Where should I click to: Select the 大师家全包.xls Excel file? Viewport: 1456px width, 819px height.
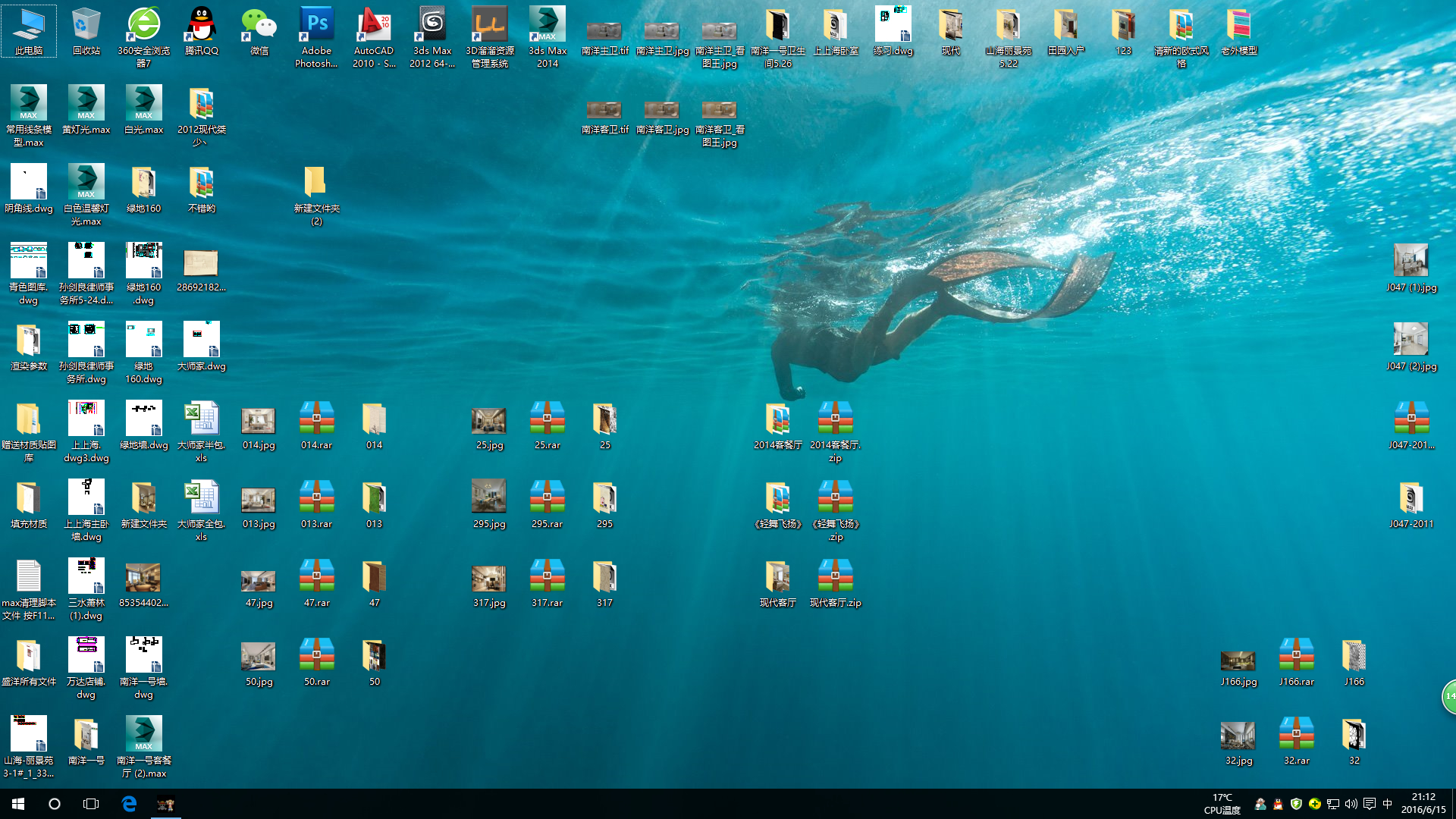pos(201,499)
